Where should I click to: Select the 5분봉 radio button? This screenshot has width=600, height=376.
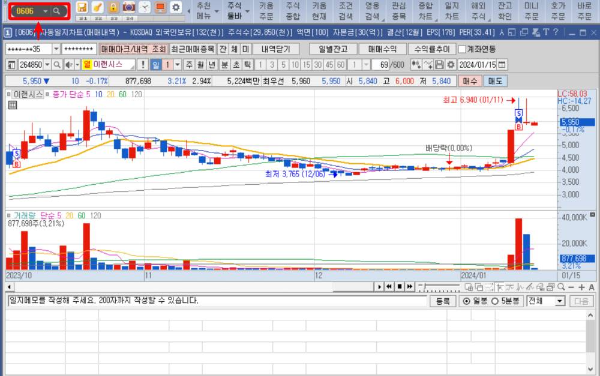[495, 301]
